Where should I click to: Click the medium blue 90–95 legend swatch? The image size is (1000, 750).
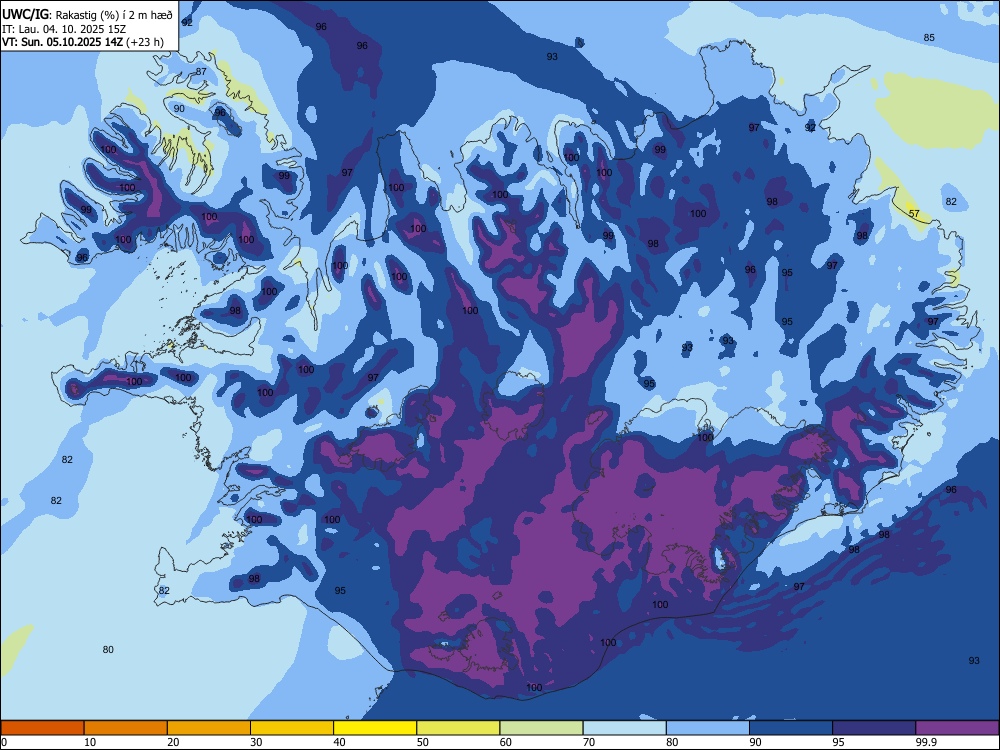click(x=791, y=728)
